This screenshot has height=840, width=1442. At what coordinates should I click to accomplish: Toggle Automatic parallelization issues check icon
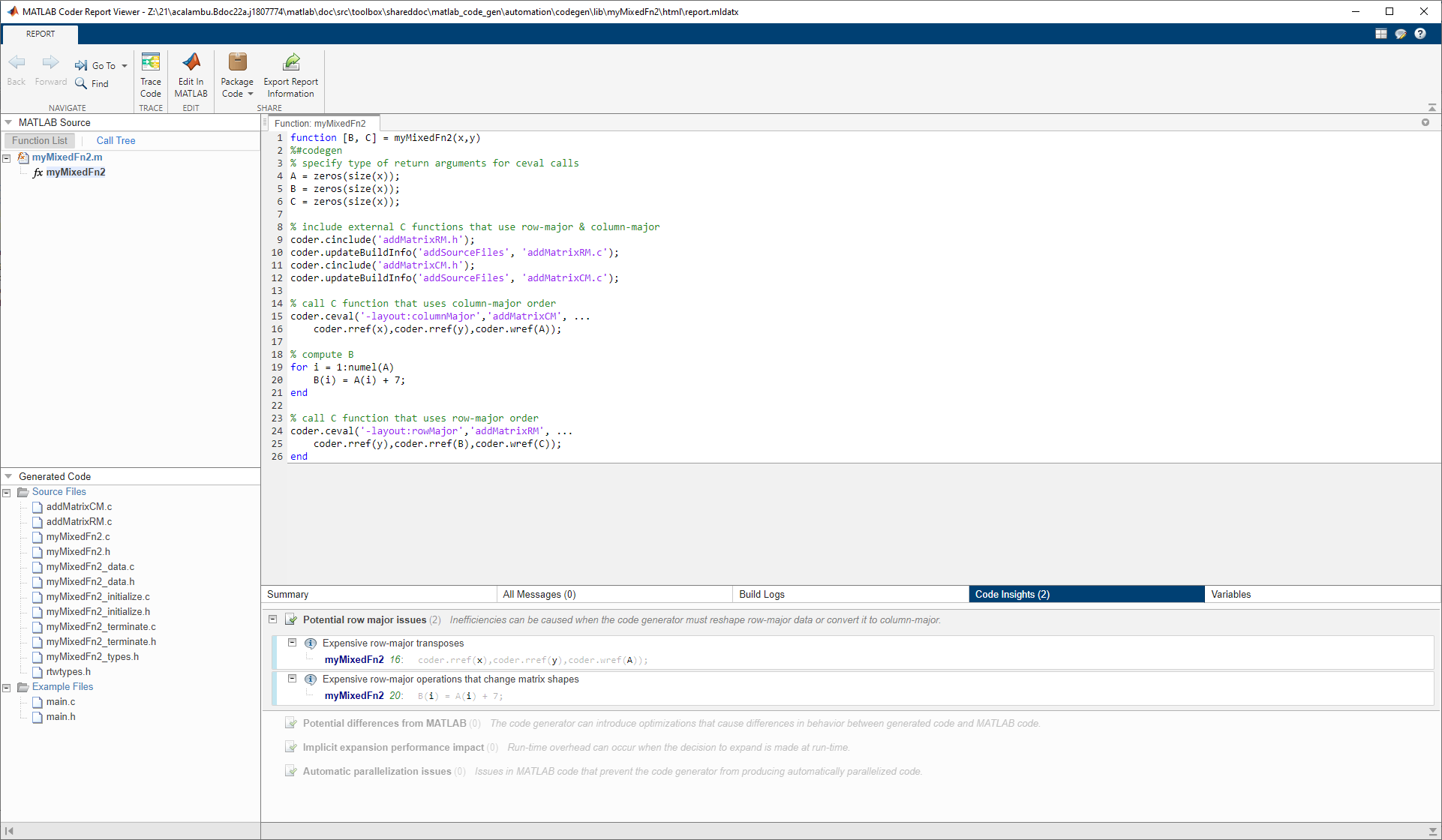coord(291,771)
